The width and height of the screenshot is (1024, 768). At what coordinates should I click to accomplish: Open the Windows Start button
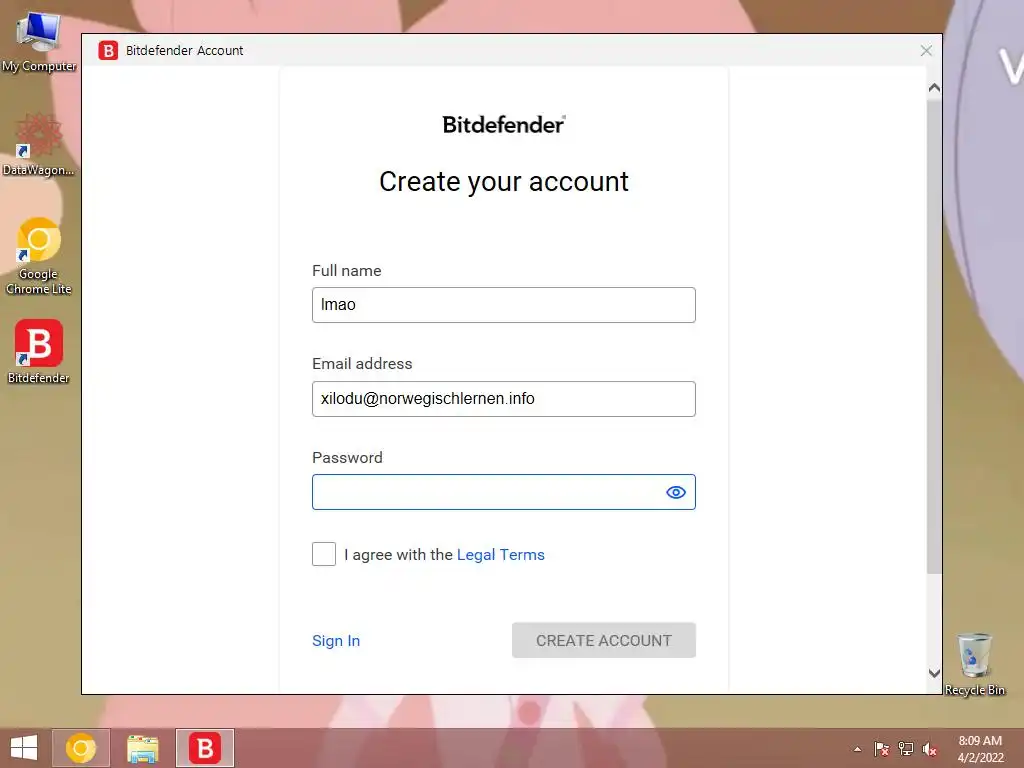click(24, 748)
